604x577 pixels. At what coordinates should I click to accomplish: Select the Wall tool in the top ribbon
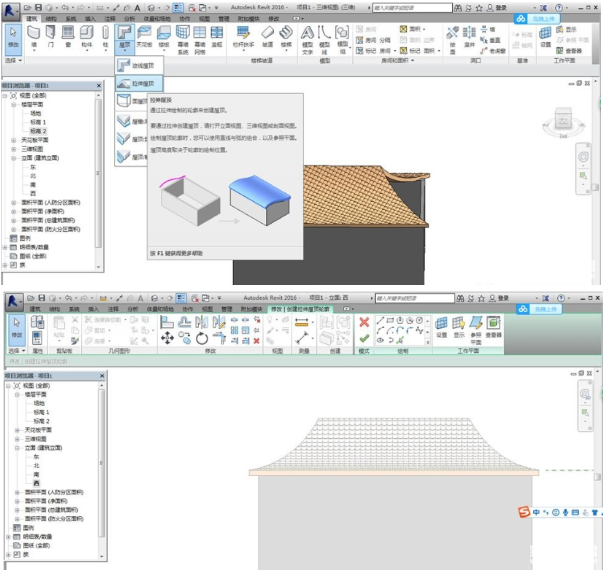click(x=35, y=36)
